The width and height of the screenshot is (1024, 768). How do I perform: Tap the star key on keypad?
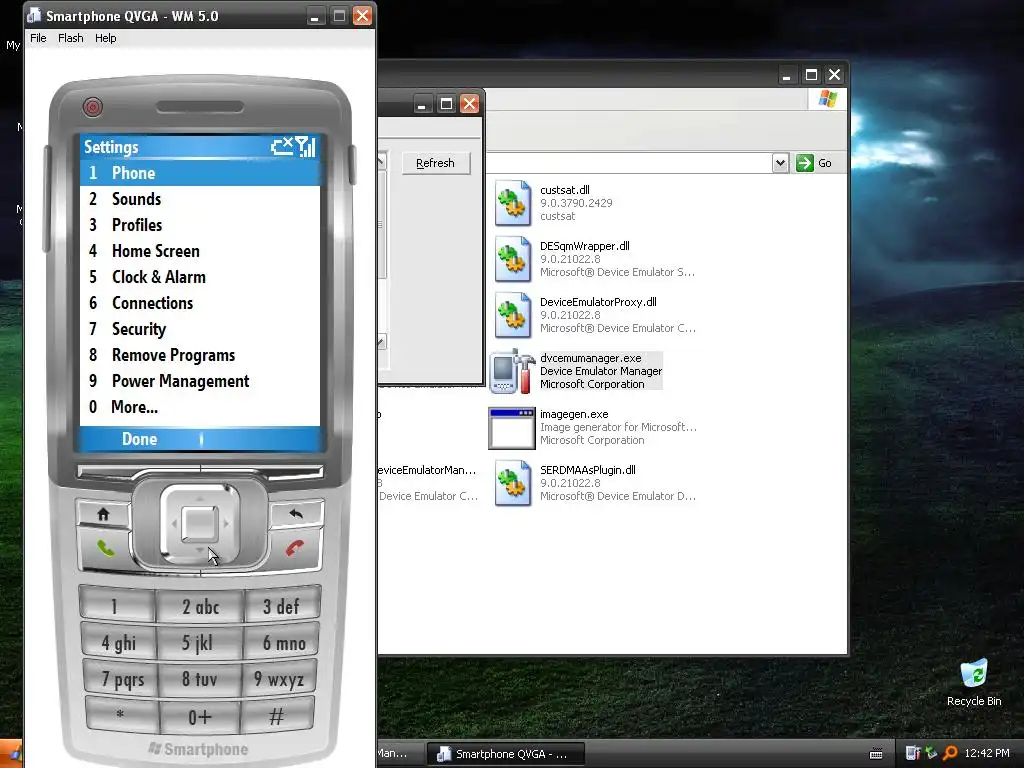(x=121, y=714)
